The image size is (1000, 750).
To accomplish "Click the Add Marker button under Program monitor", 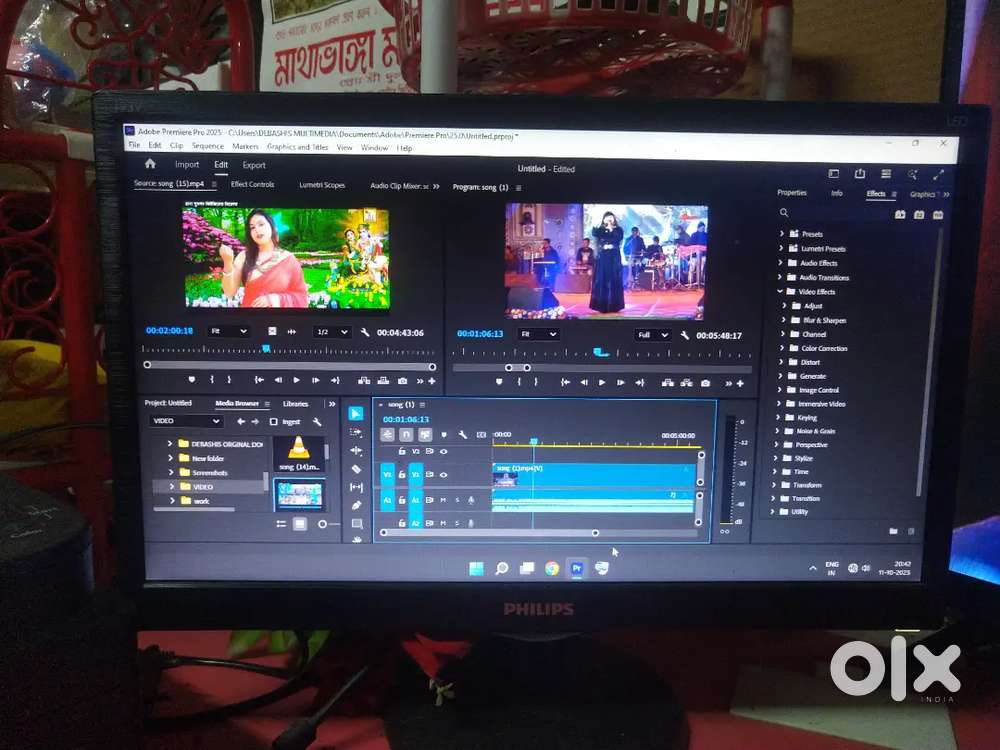I will 499,383.
